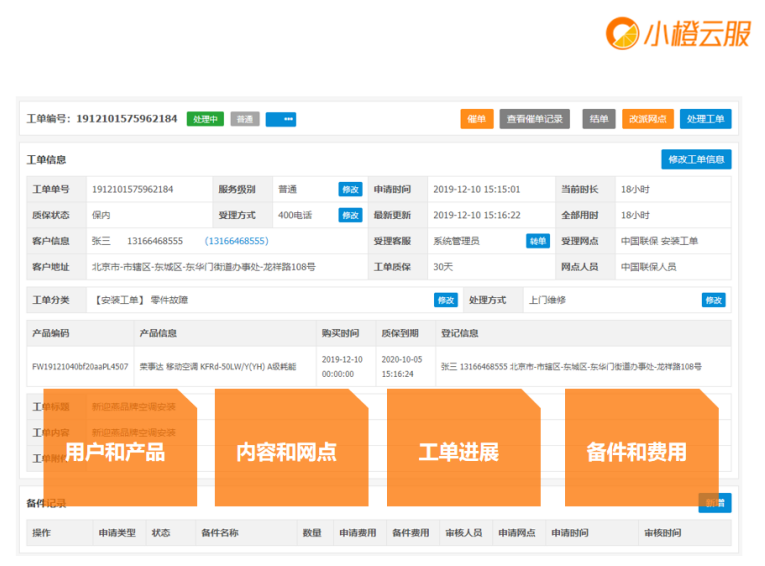Image resolution: width=765 pixels, height=566 pixels.
Task: Click the 产品信息 column header
Action: (158, 333)
